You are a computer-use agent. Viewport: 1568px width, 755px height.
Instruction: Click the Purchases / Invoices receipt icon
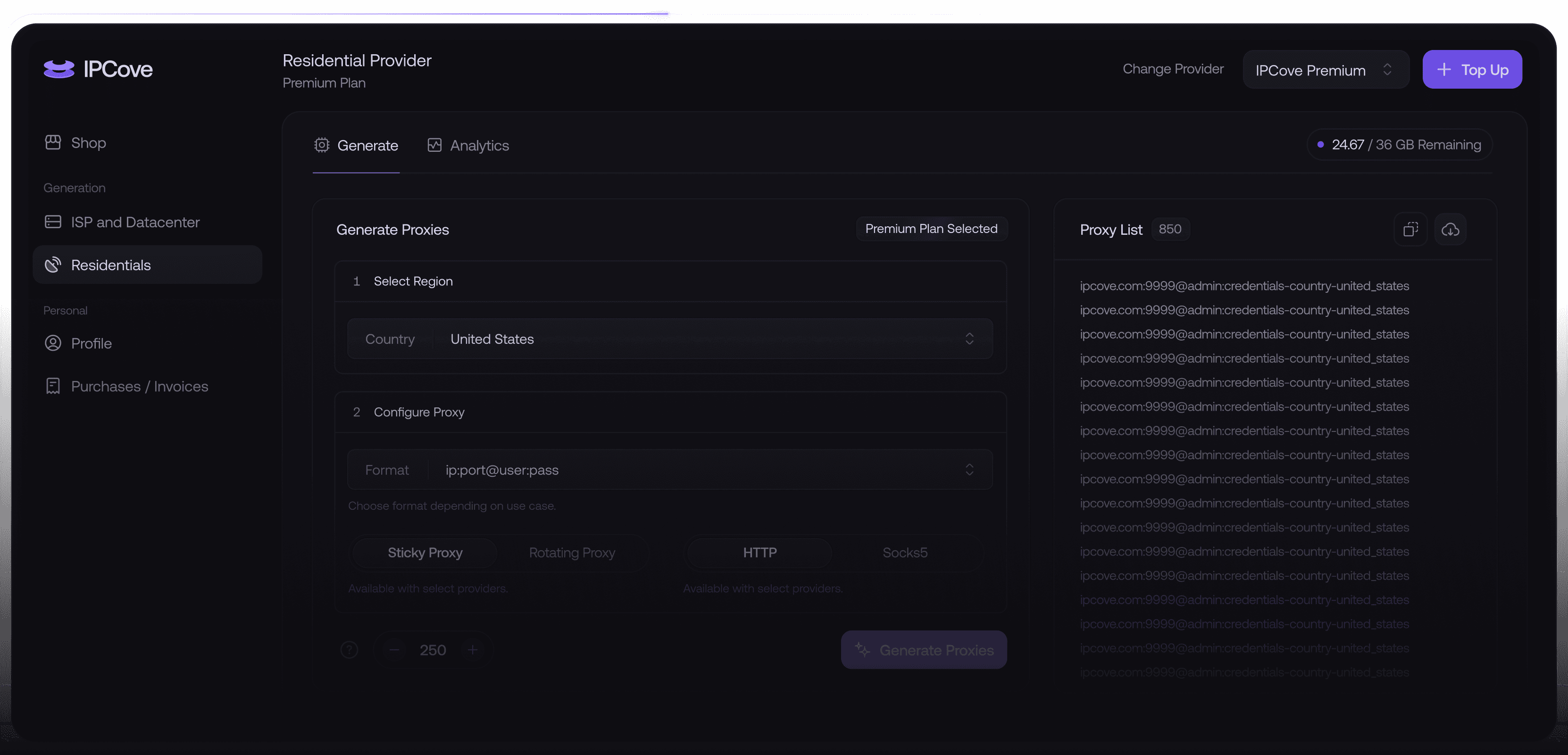(53, 386)
